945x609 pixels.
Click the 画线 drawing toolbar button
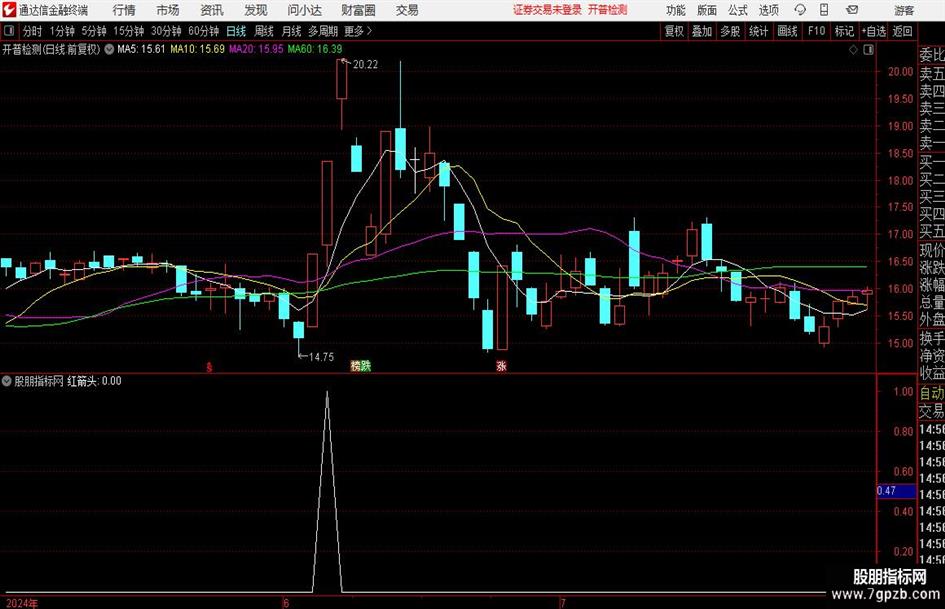787,31
